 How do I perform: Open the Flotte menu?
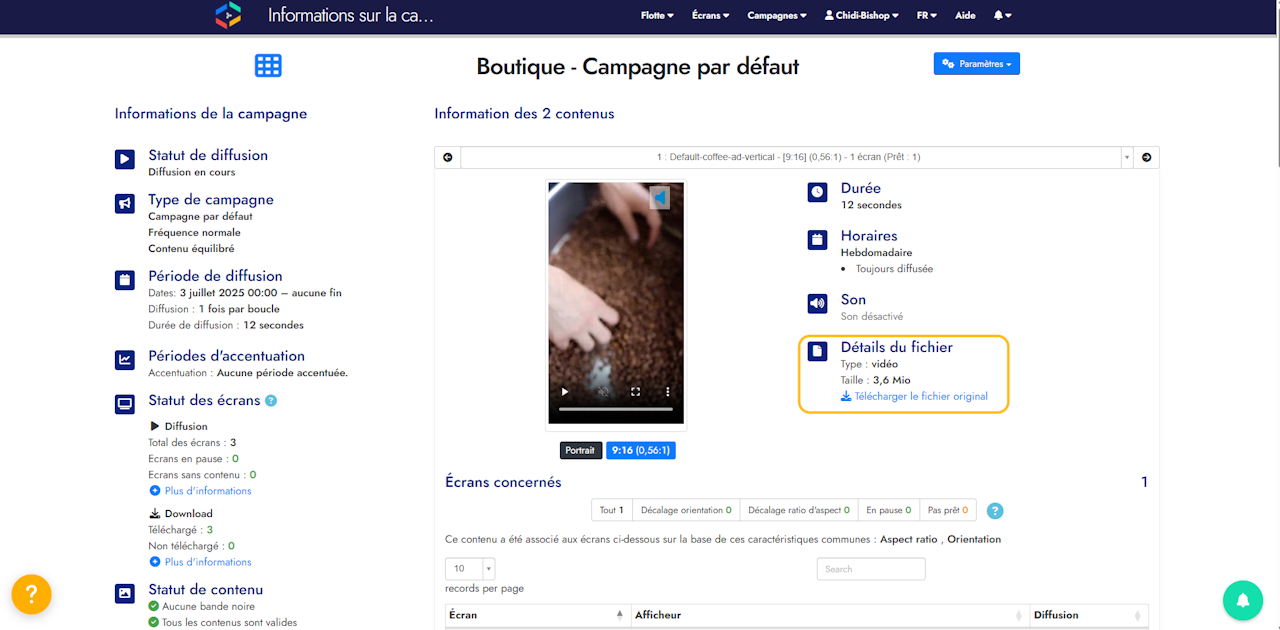[x=657, y=16]
